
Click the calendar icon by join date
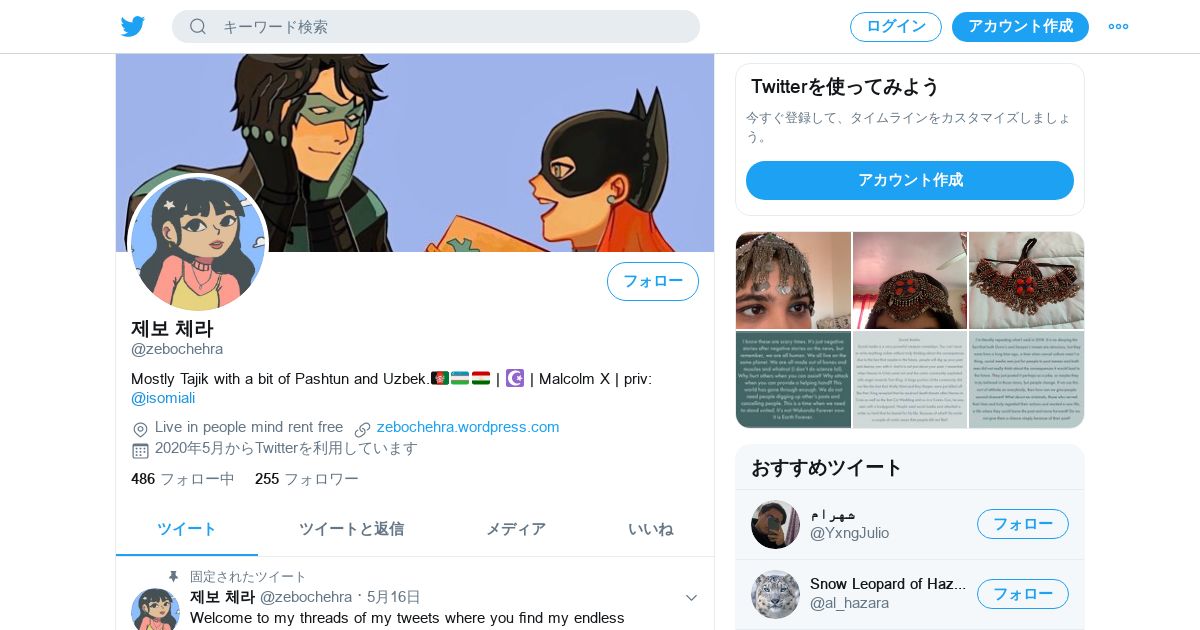(140, 450)
